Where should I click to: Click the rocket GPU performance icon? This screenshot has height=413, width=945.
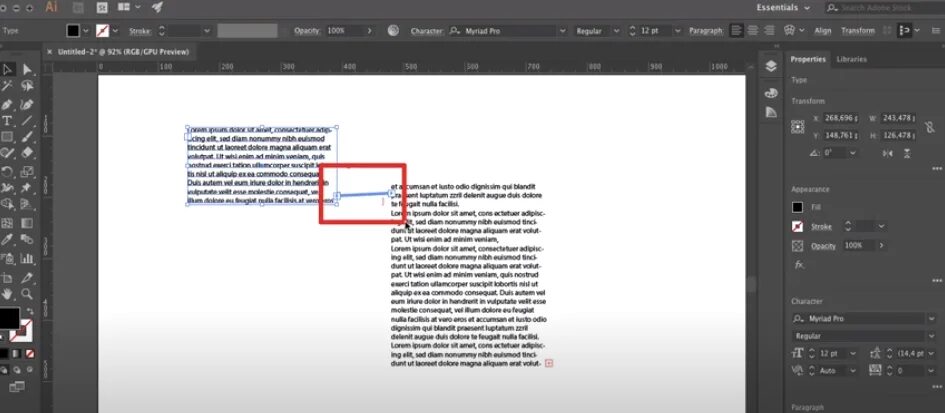point(157,7)
